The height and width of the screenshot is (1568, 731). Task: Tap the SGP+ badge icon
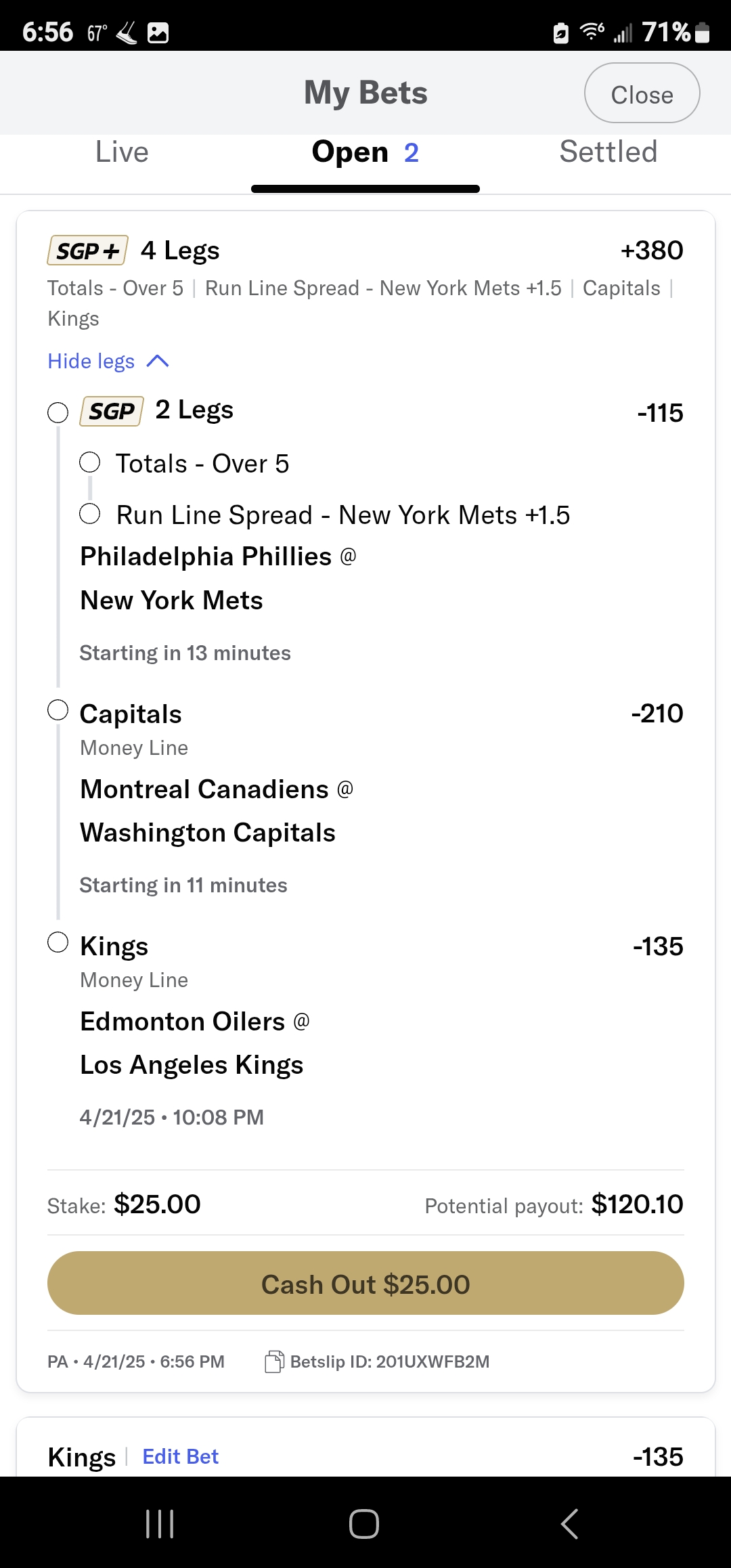click(87, 251)
